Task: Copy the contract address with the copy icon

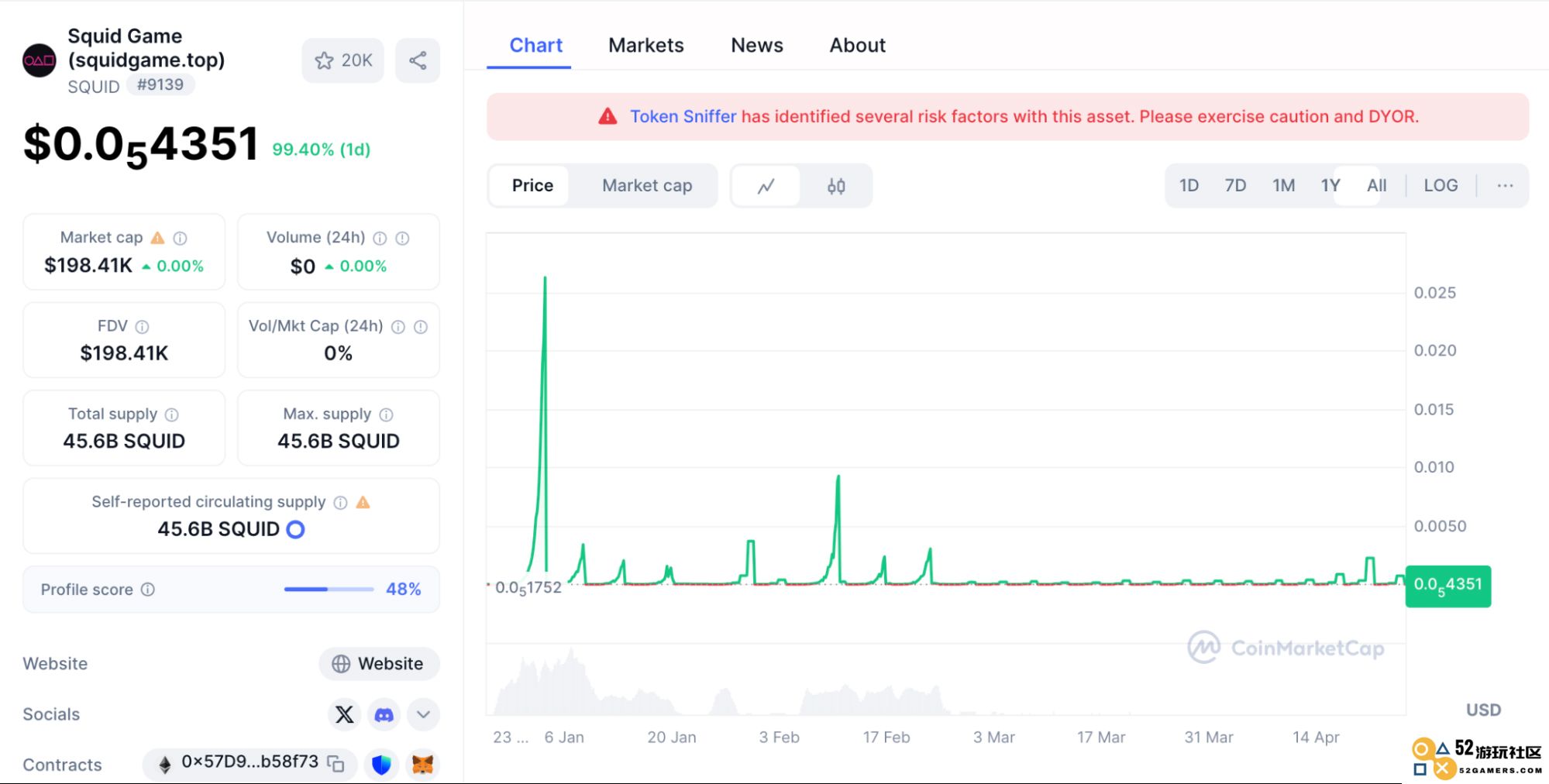Action: pos(336,764)
